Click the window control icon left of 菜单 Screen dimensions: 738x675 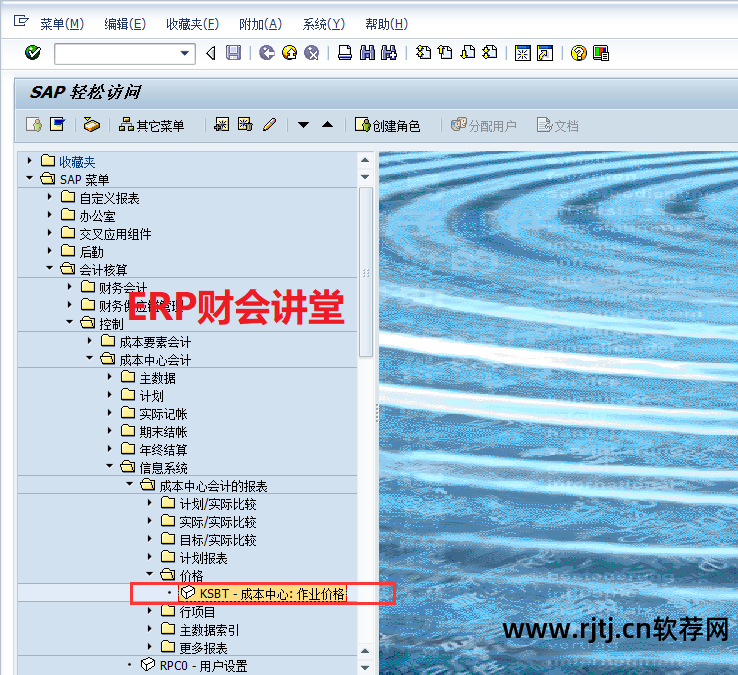[21, 21]
